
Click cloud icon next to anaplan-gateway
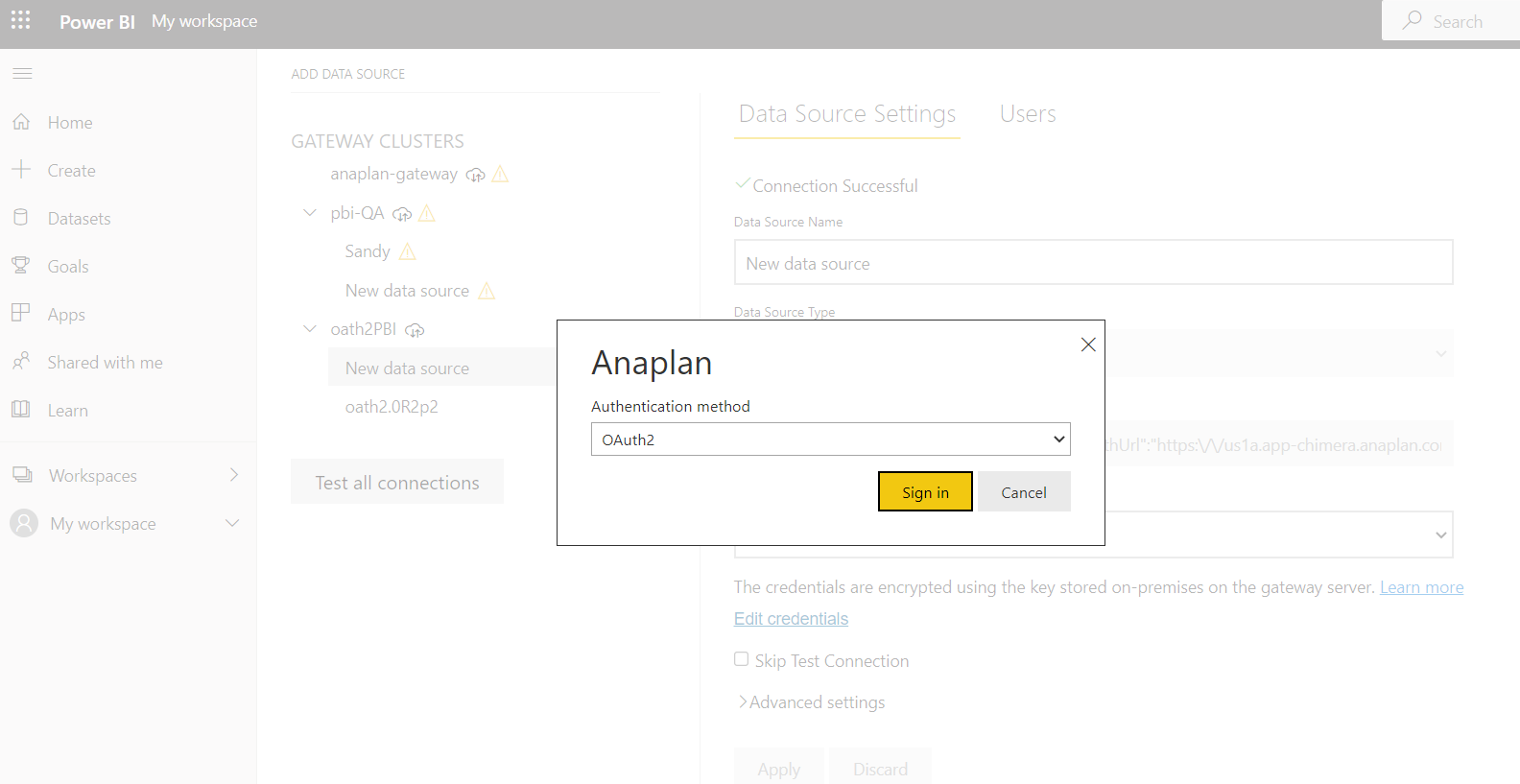pyautogui.click(x=475, y=175)
